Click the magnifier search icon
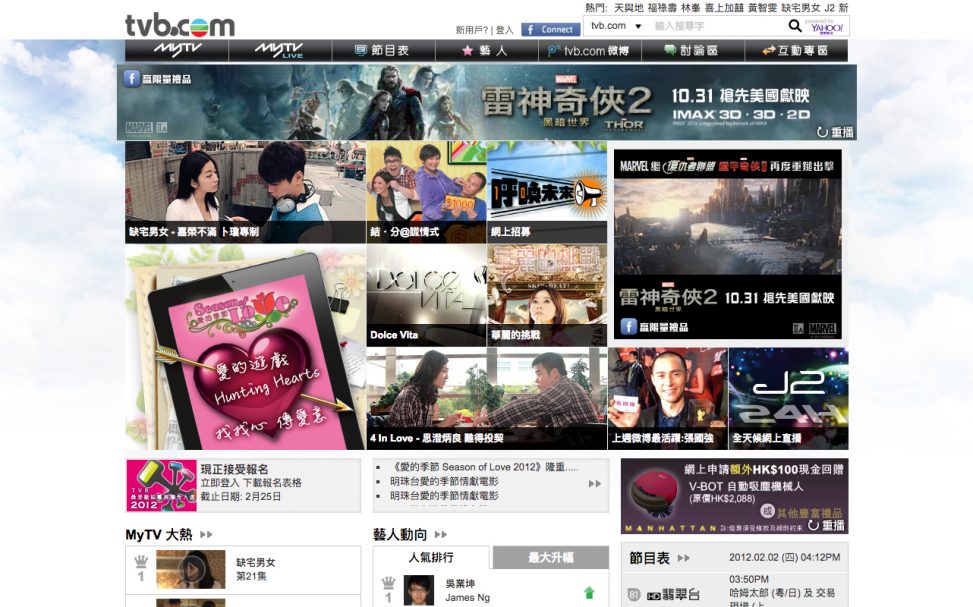This screenshot has width=973, height=607. (794, 26)
